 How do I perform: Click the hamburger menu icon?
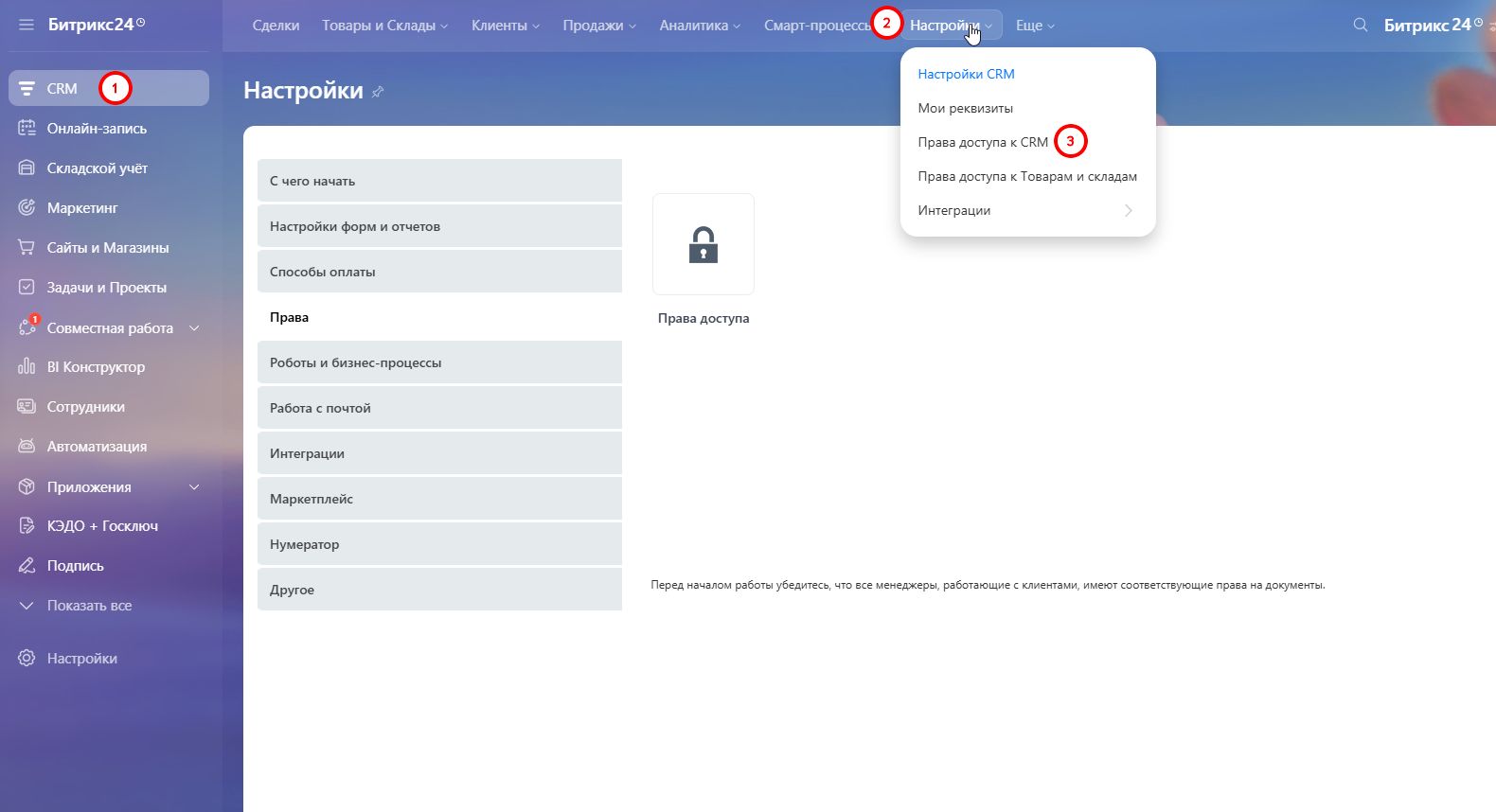pyautogui.click(x=27, y=25)
